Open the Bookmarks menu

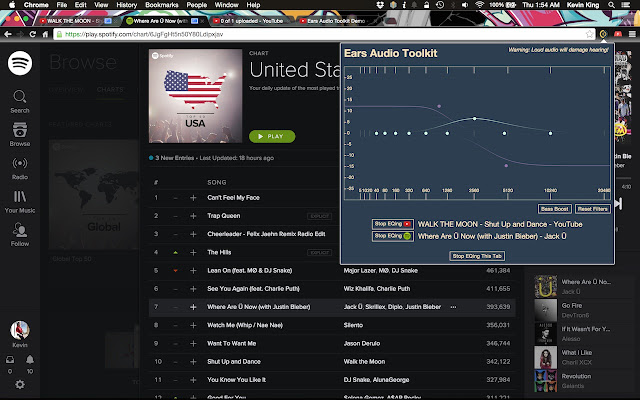click(x=162, y=5)
